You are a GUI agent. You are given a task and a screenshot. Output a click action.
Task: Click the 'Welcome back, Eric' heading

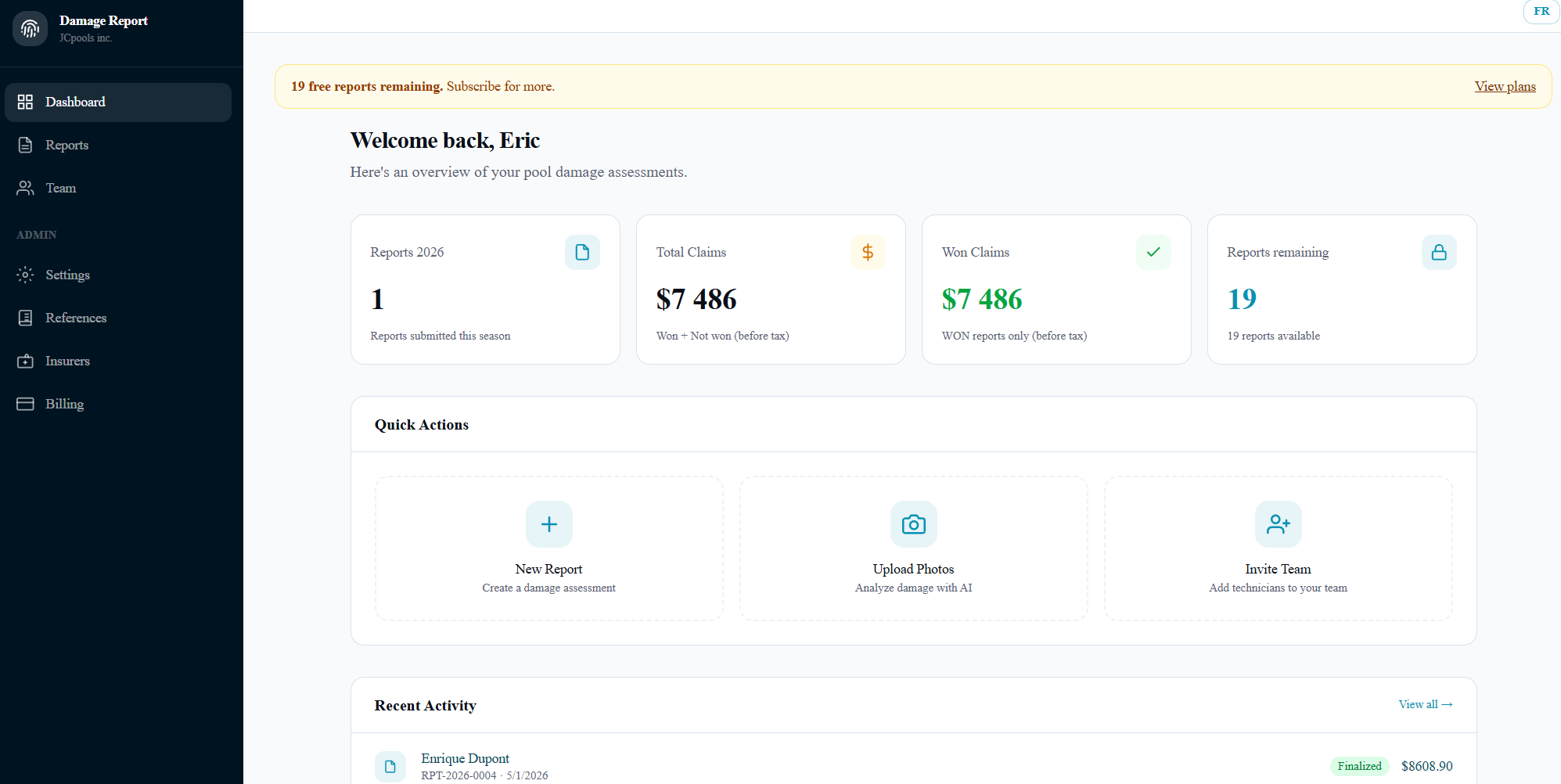445,140
